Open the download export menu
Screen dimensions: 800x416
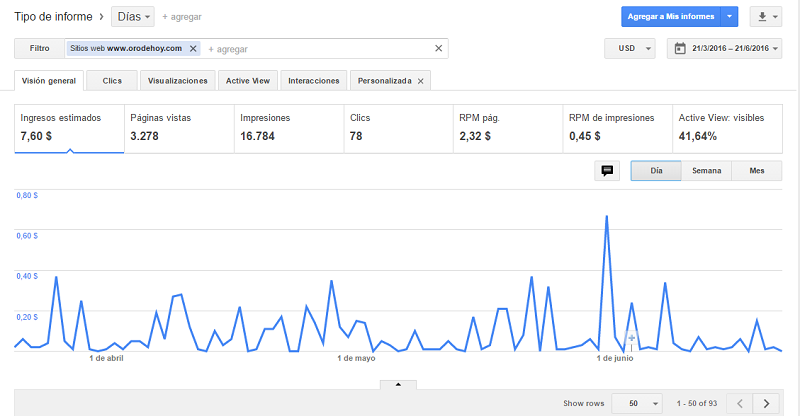(766, 16)
